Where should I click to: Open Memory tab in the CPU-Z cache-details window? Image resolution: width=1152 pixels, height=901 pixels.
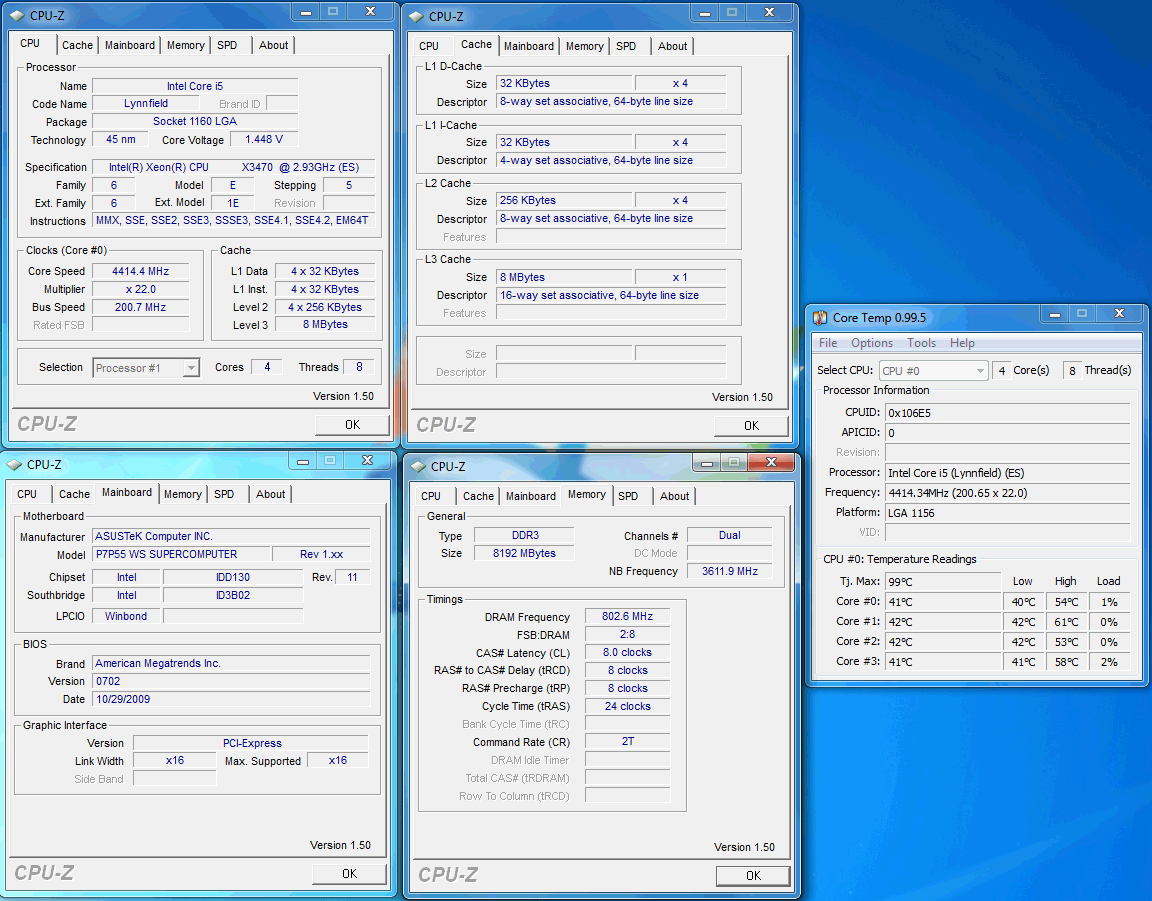[585, 46]
